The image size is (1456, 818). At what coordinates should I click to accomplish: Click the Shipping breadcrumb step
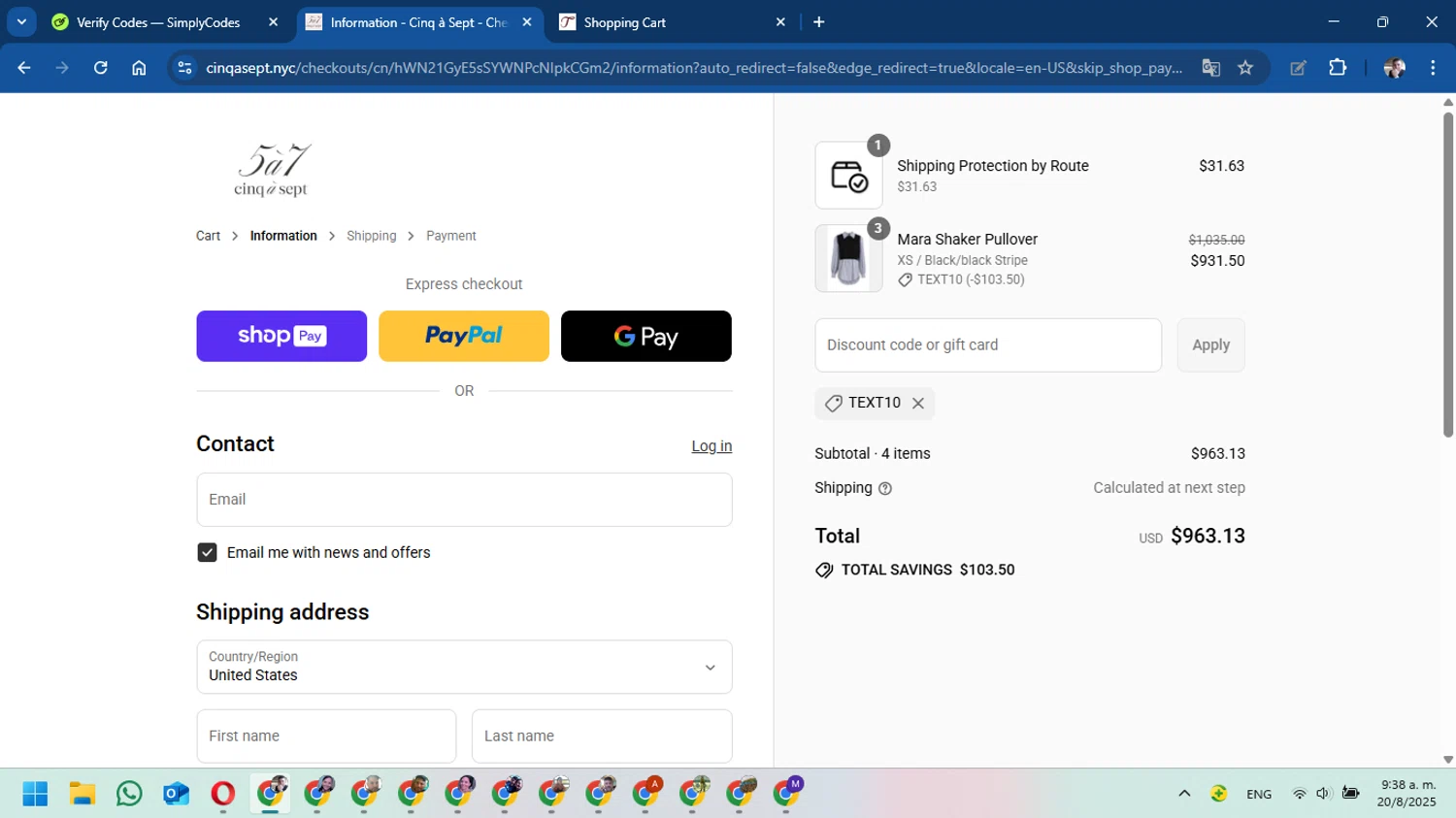click(371, 236)
